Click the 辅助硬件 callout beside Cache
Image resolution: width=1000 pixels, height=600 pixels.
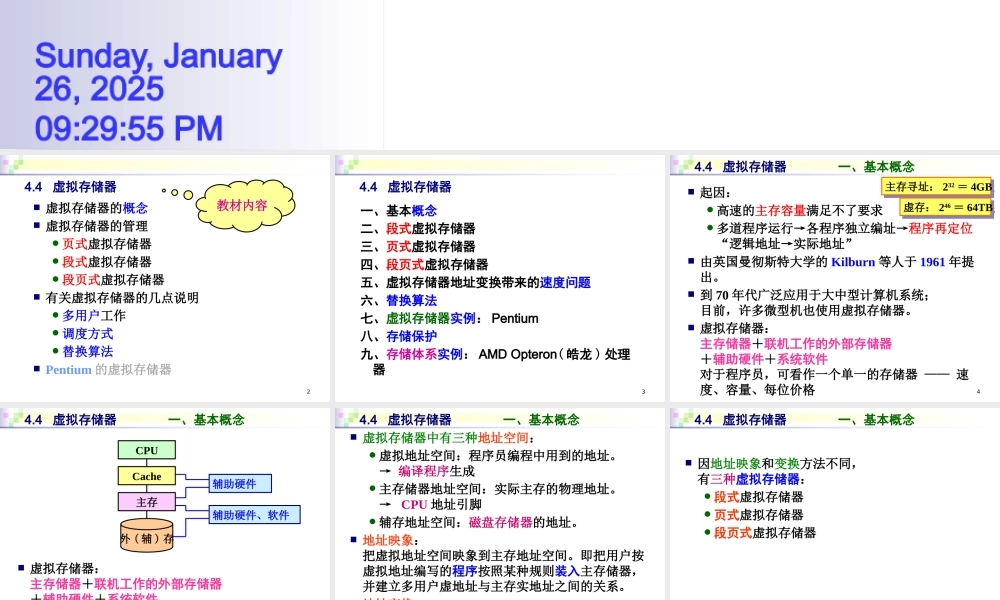click(x=234, y=484)
